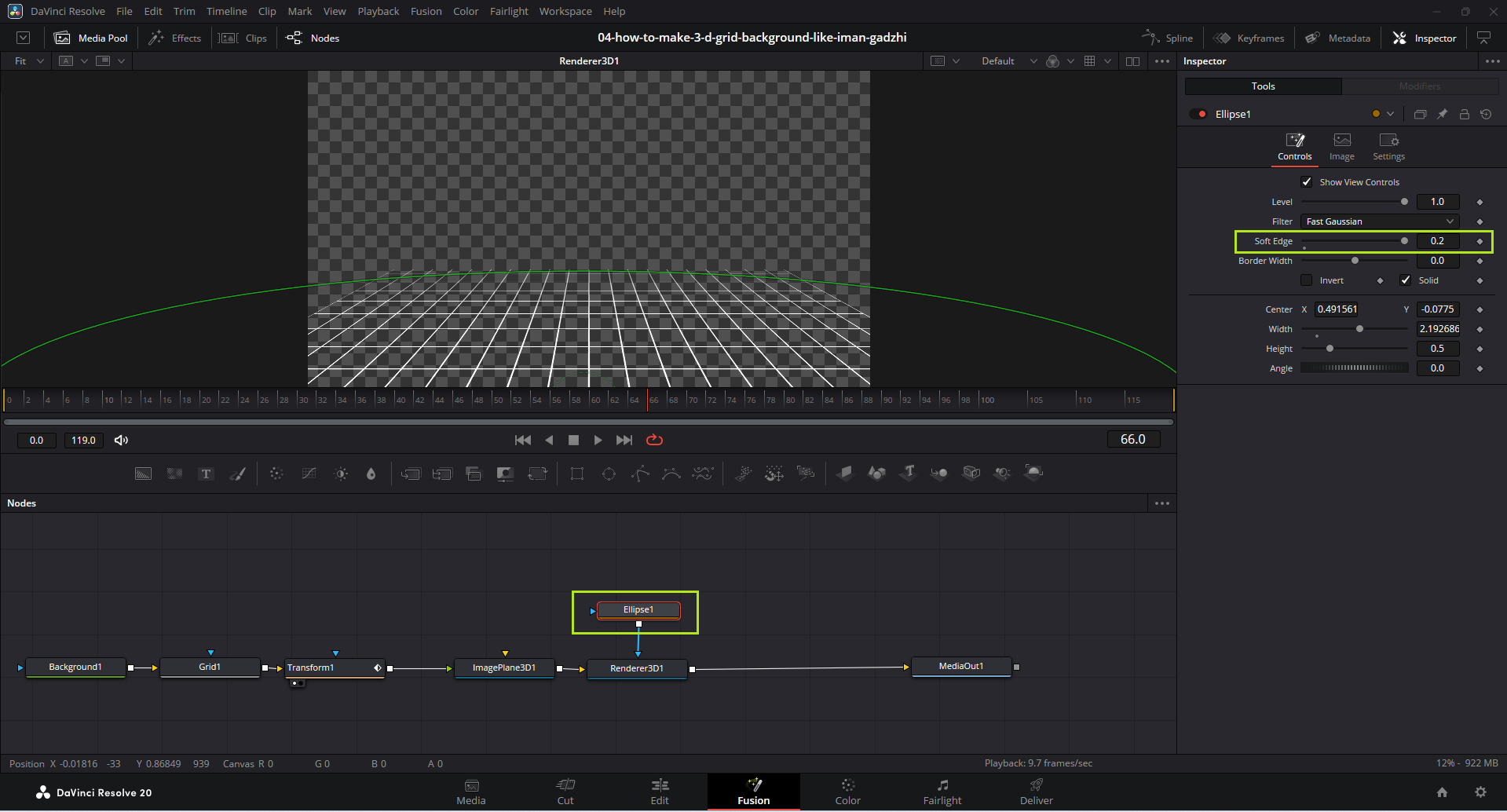Pin the Ellipse1 inspector panel

click(1442, 114)
